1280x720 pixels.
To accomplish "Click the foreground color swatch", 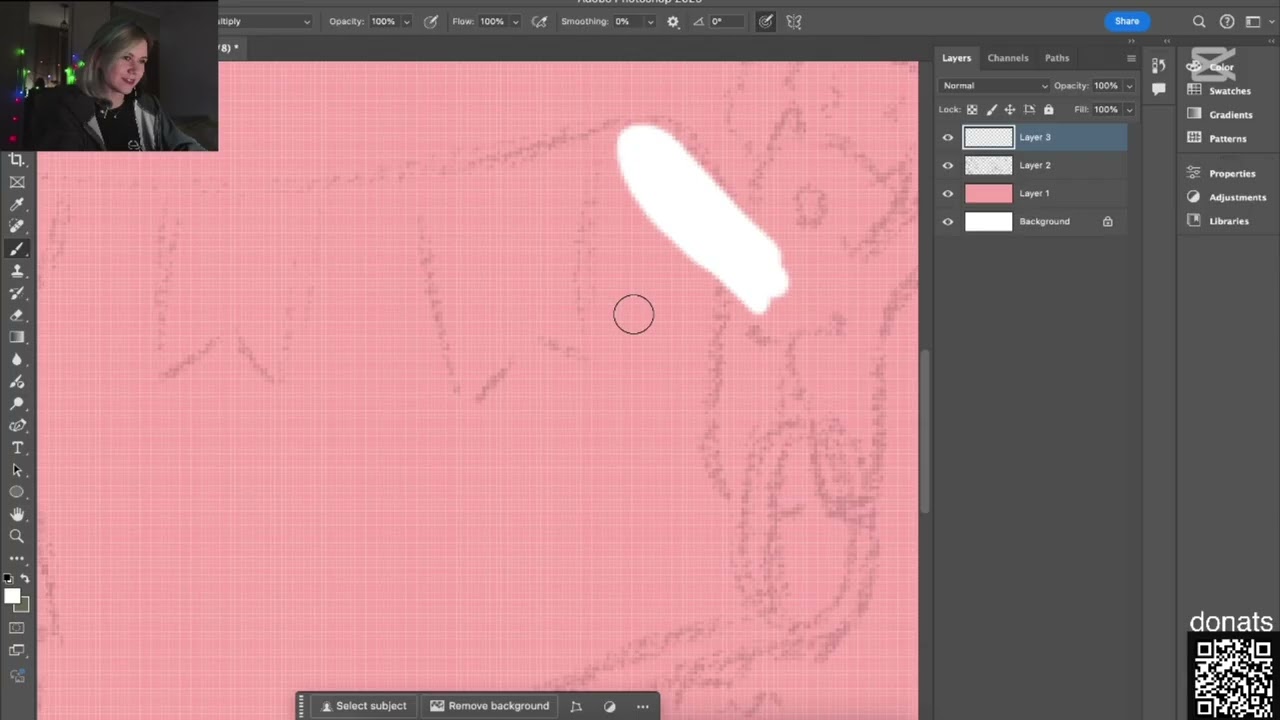I will tap(11, 596).
